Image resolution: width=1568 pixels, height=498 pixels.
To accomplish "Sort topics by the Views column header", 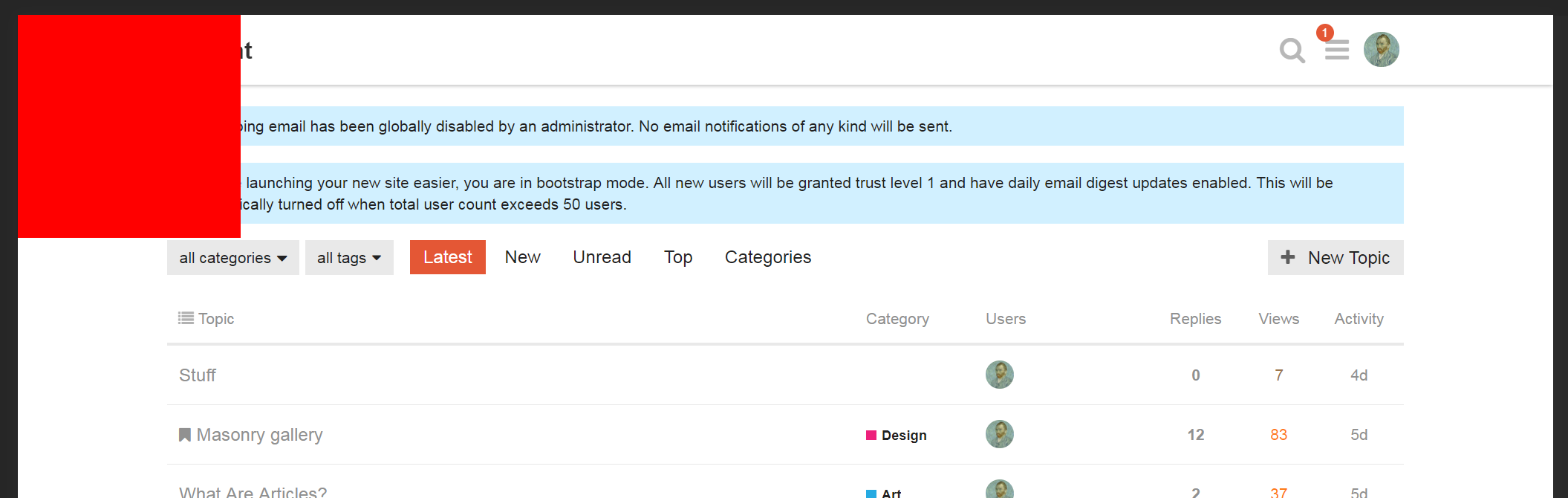I will [x=1278, y=319].
